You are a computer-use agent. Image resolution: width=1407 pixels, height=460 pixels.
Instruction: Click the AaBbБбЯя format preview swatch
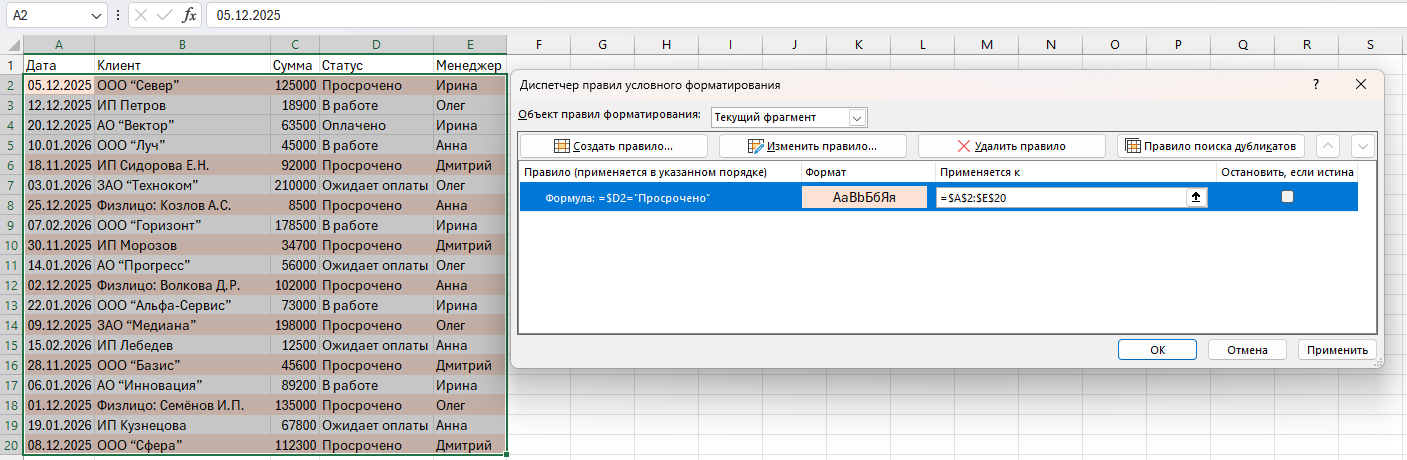tap(864, 198)
